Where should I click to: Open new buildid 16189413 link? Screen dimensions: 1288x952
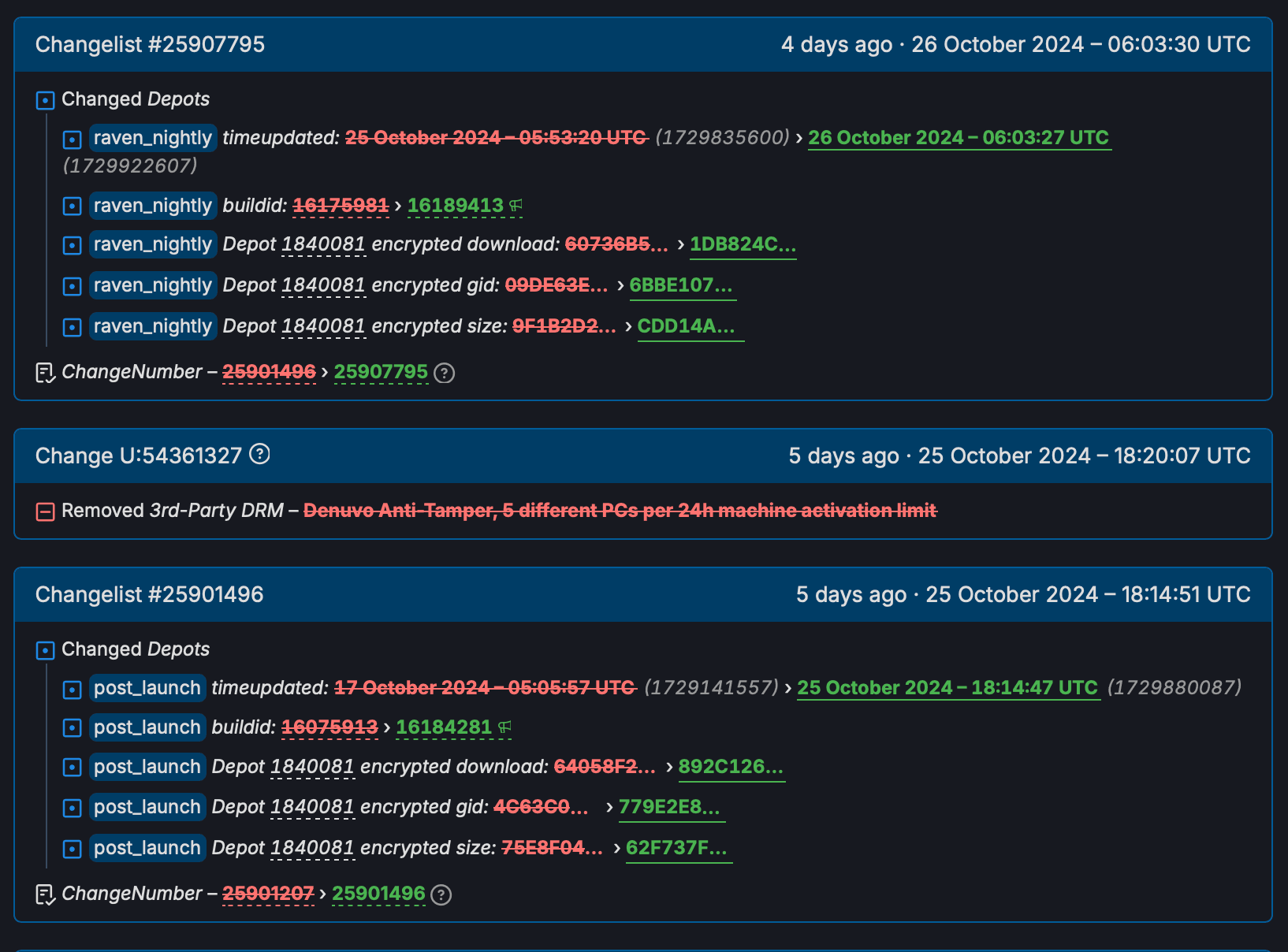click(x=455, y=206)
